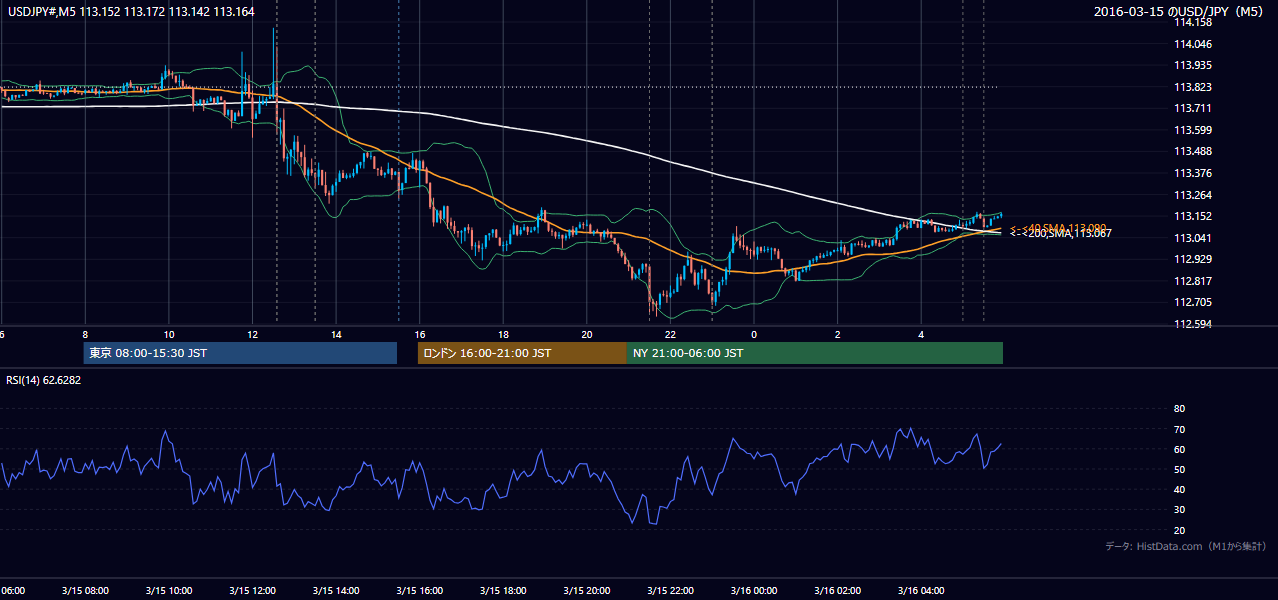
Task: Click price axis label 112.929
Action: click(x=1193, y=259)
